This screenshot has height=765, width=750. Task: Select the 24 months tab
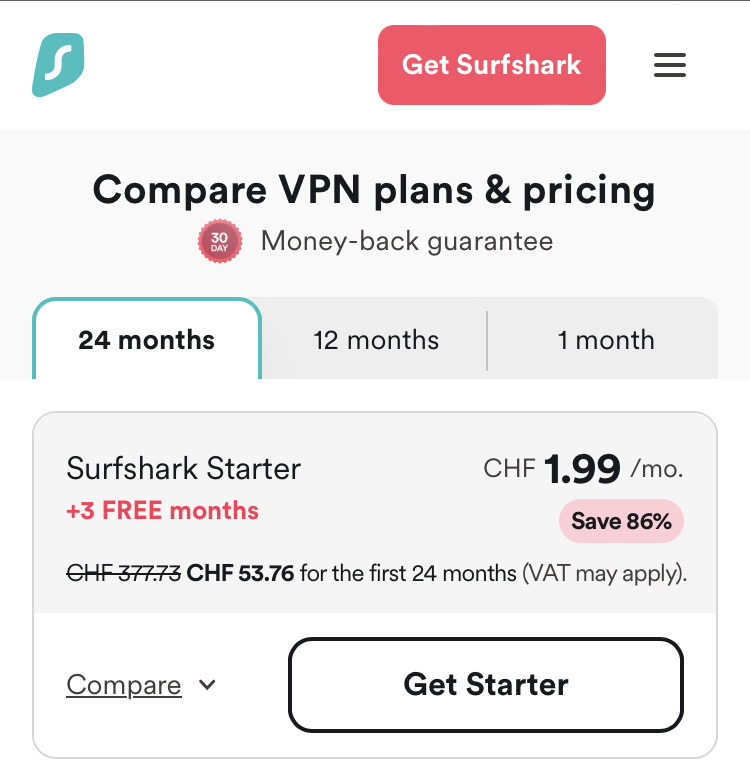point(147,340)
